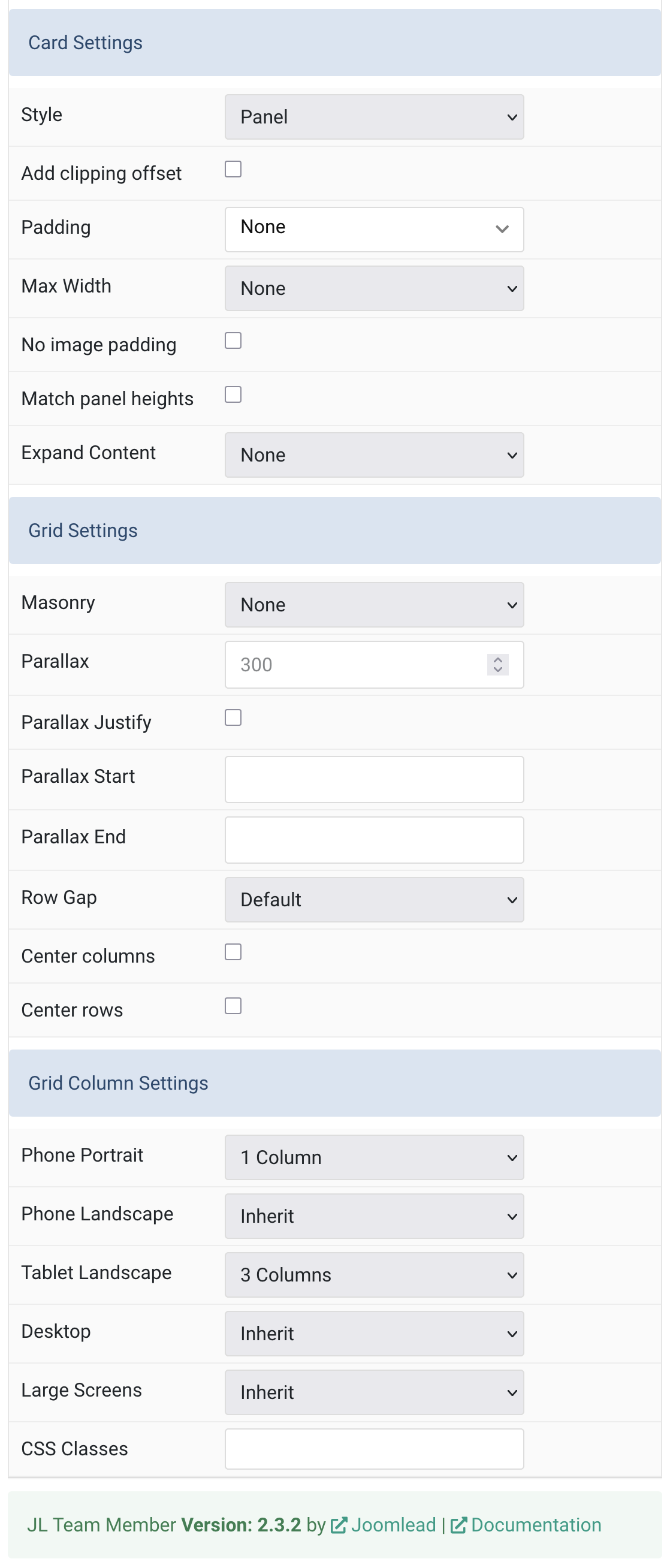Screen dimensions: 670x1568
Task: Check the Parallax Justify option
Action: tap(233, 718)
